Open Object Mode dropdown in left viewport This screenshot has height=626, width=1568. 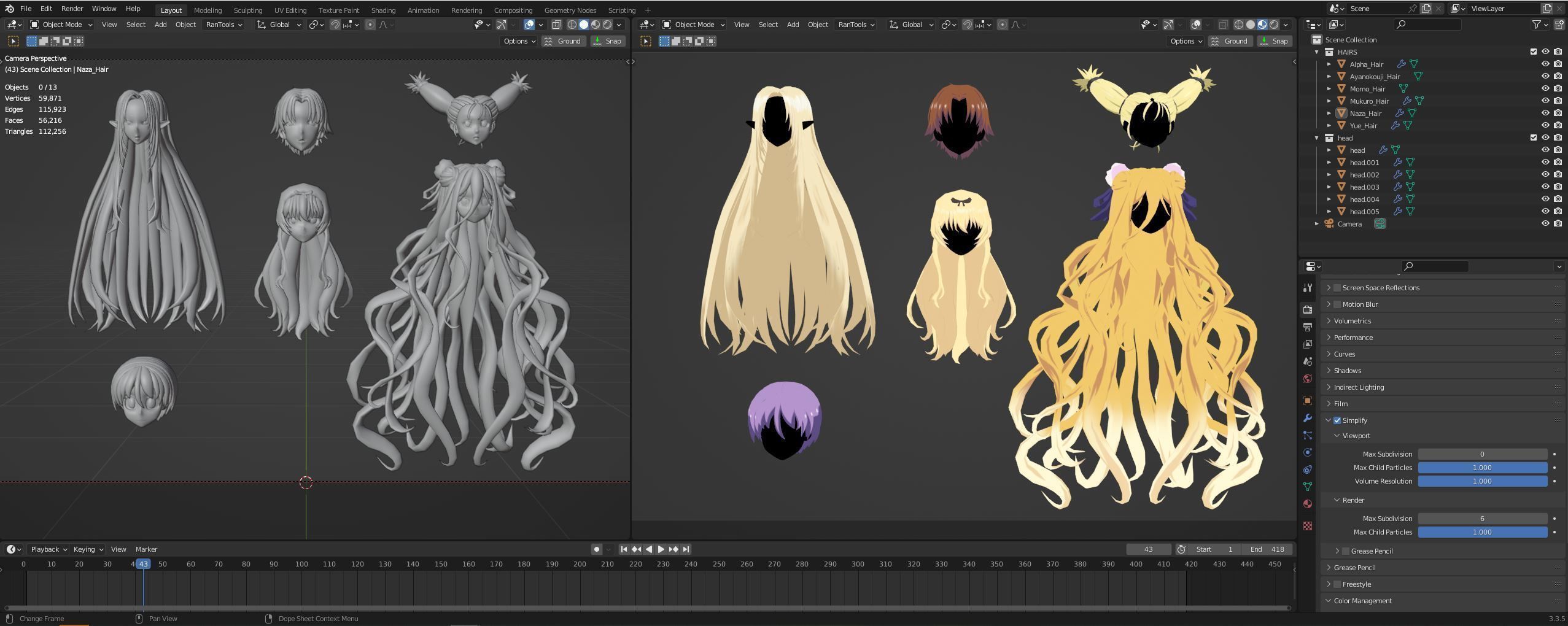pyautogui.click(x=61, y=25)
